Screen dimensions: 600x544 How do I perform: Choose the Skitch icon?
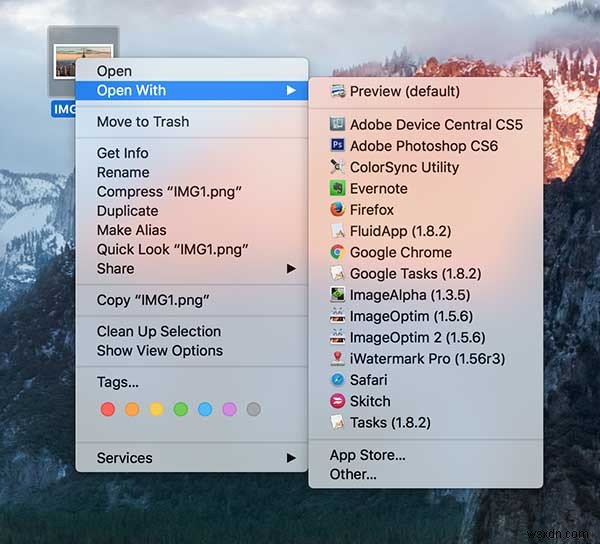338,401
